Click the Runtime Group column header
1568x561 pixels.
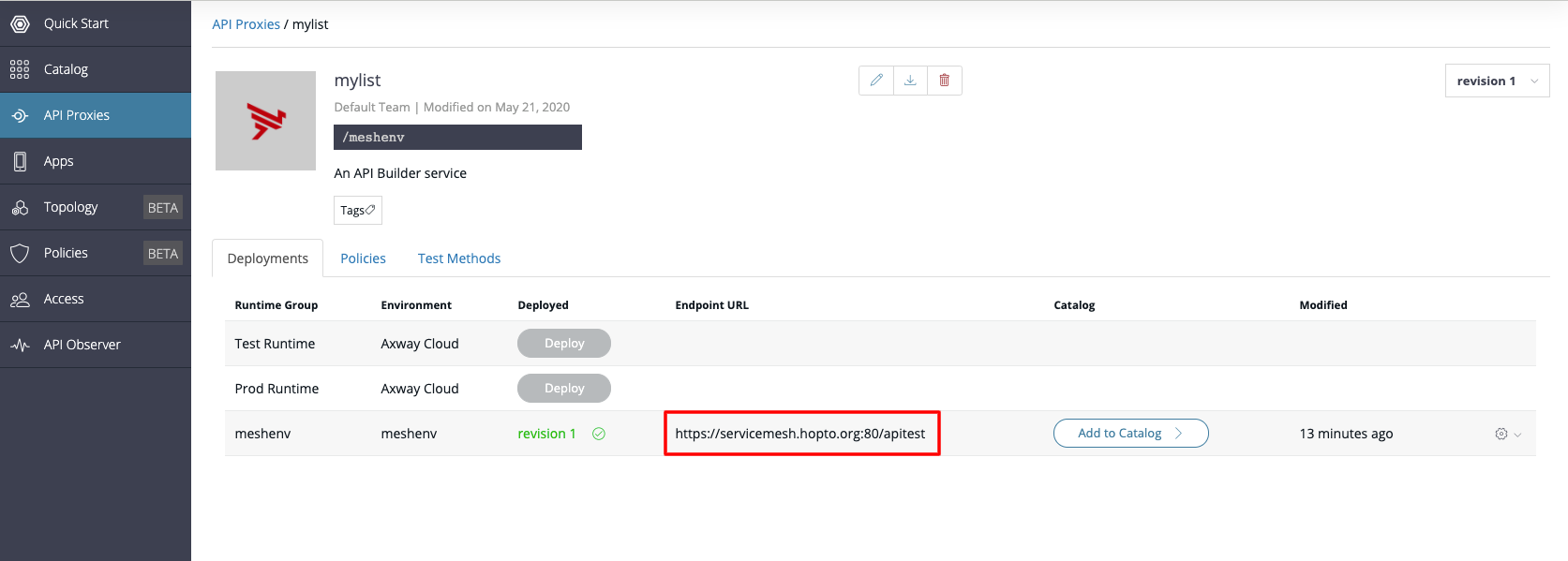[x=276, y=305]
